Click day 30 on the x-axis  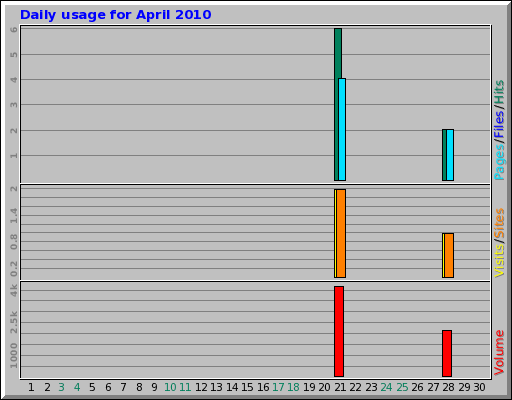[479, 387]
